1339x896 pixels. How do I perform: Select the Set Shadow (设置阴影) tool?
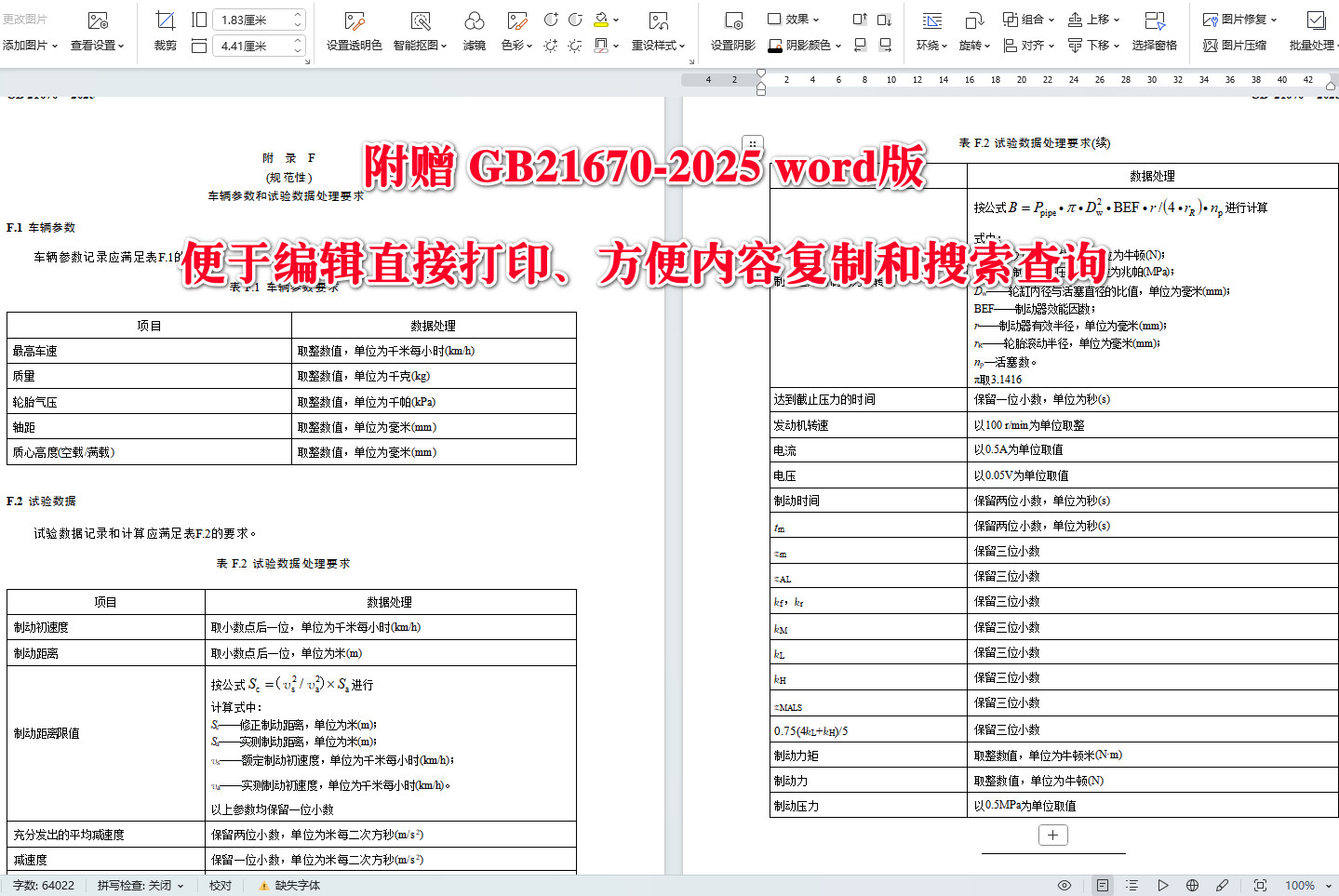[731, 30]
